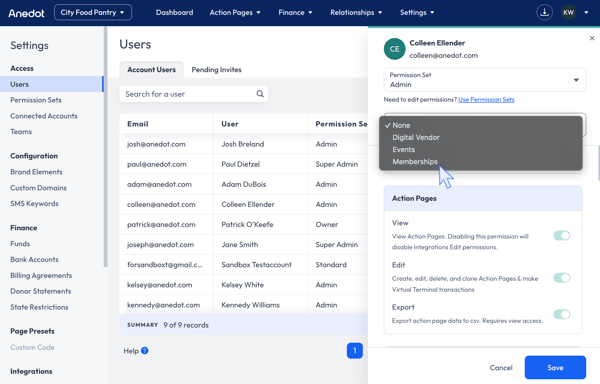This screenshot has height=384, width=600.
Task: Open the City Food Pantry account dropdown
Action: 93,12
